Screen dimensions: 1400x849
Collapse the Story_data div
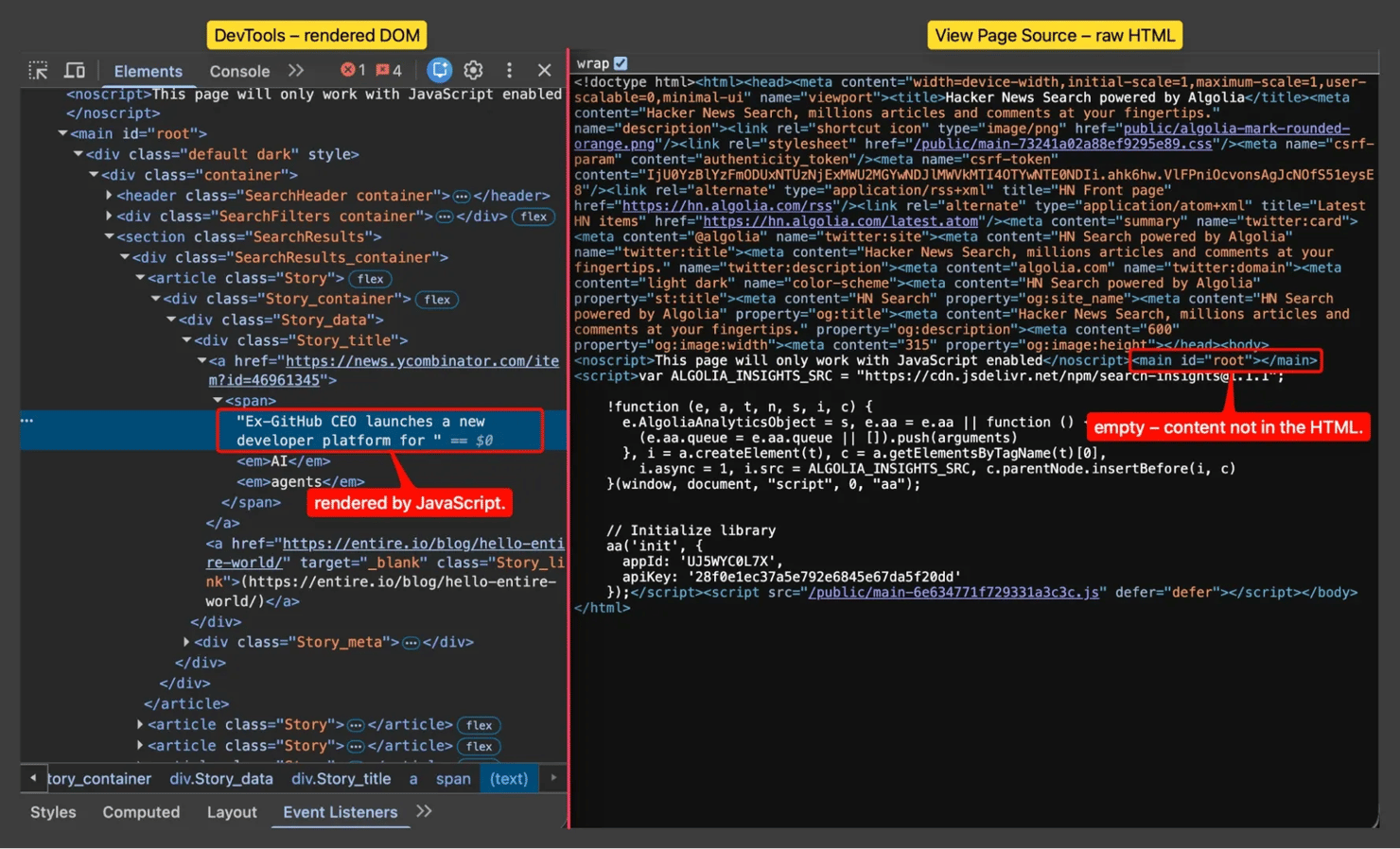171,321
